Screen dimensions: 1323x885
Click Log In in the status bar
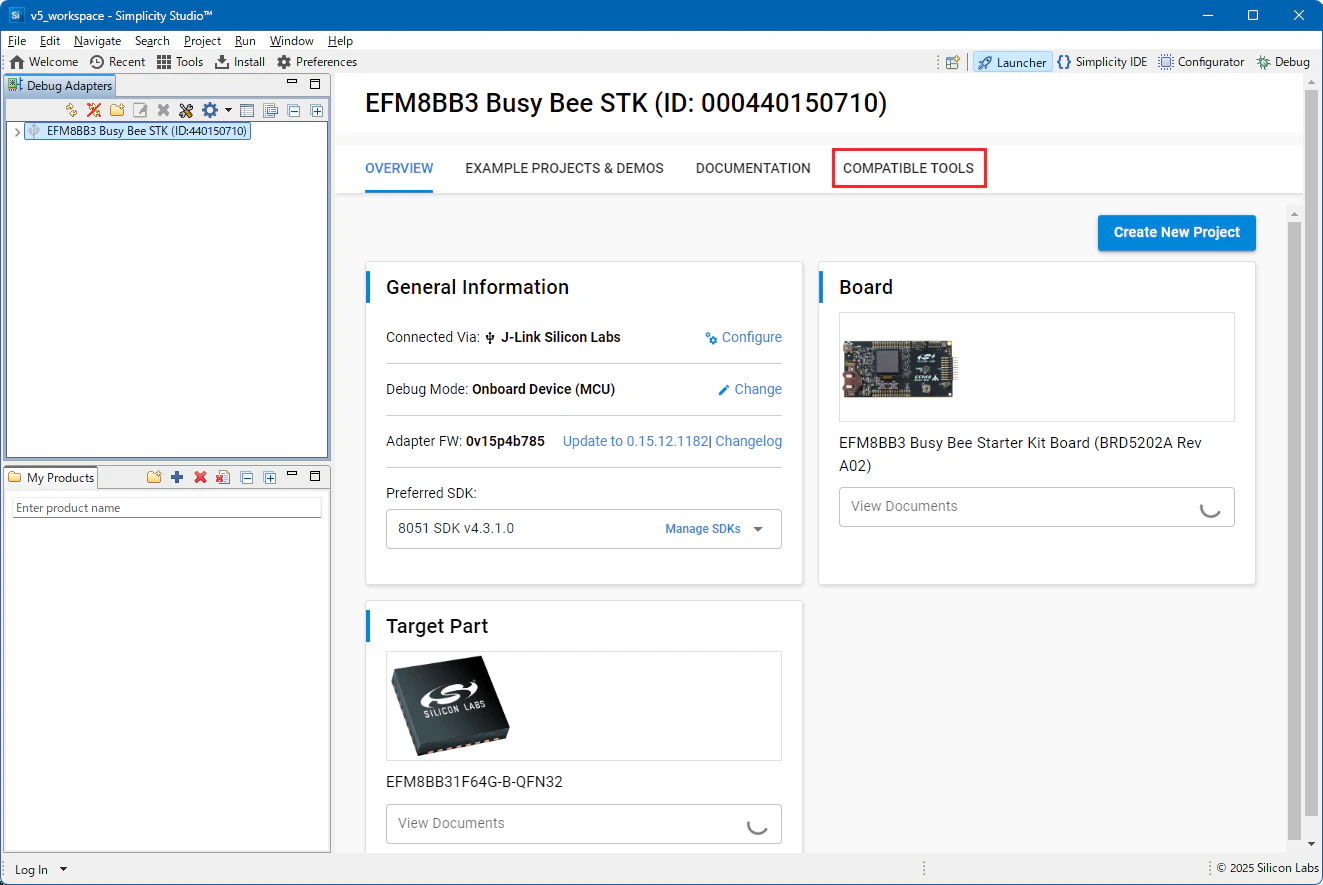(x=31, y=870)
